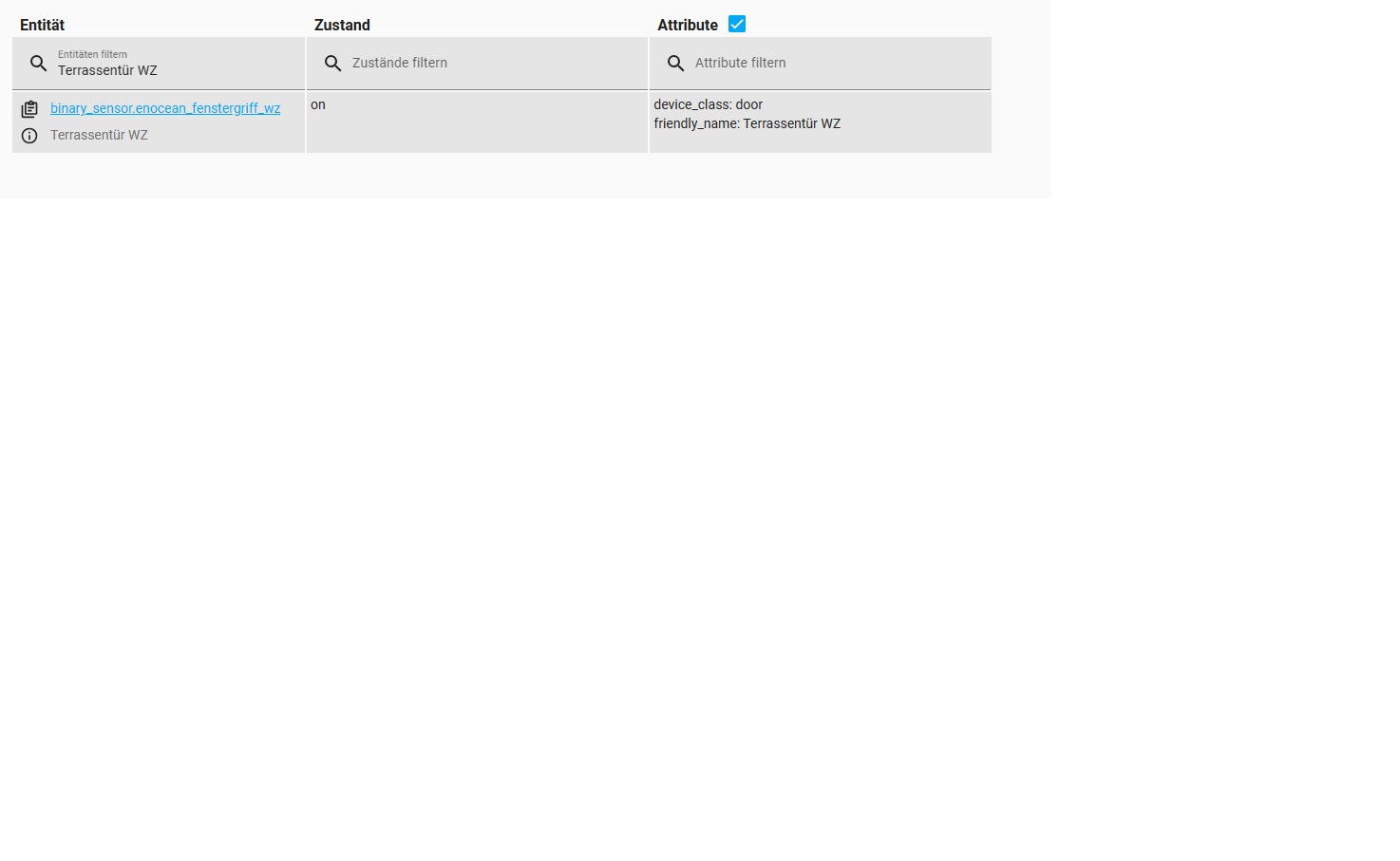Select the device_class: door attribute line

point(708,104)
